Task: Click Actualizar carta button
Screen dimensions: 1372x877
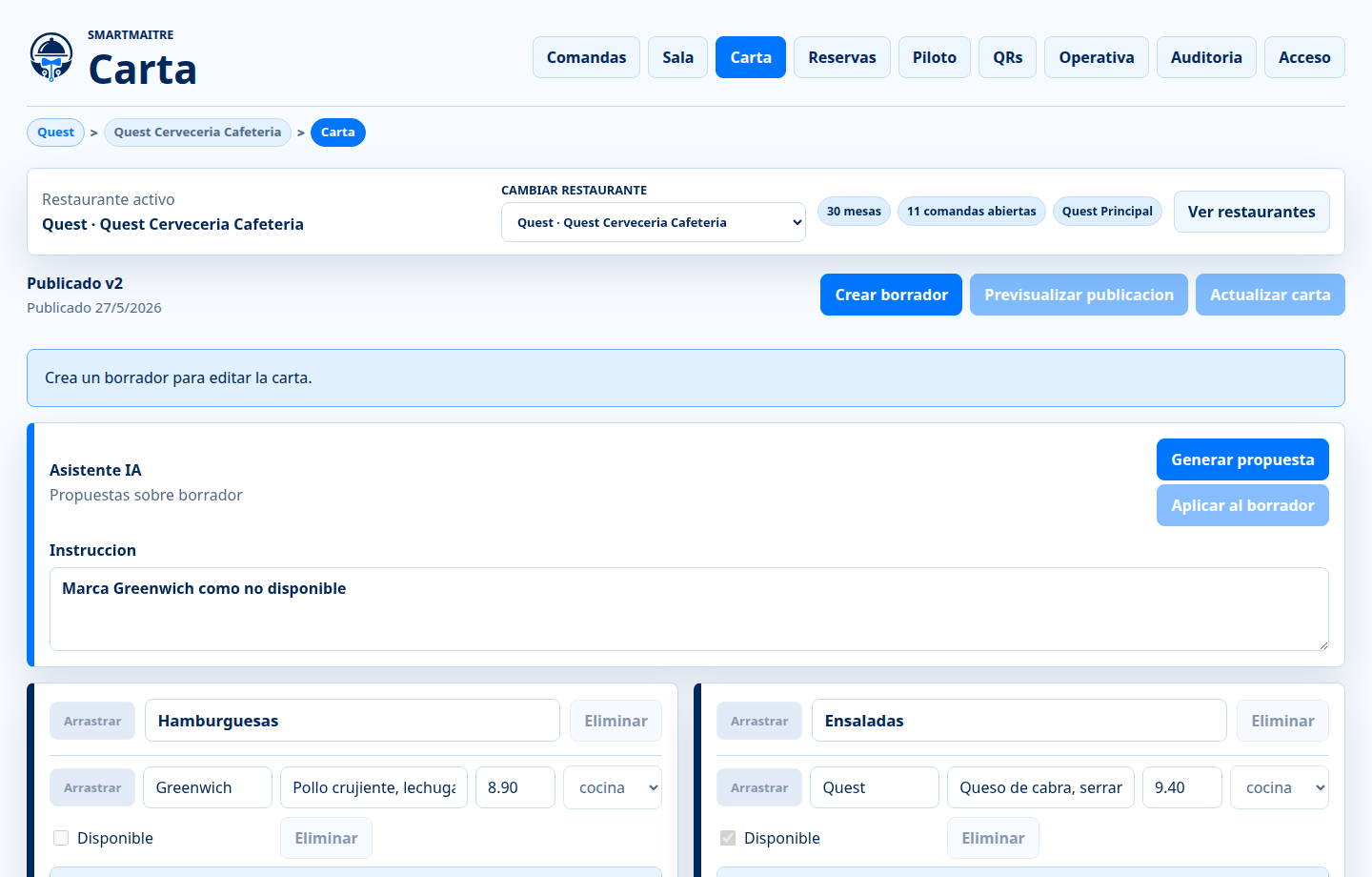Action: 1270,295
